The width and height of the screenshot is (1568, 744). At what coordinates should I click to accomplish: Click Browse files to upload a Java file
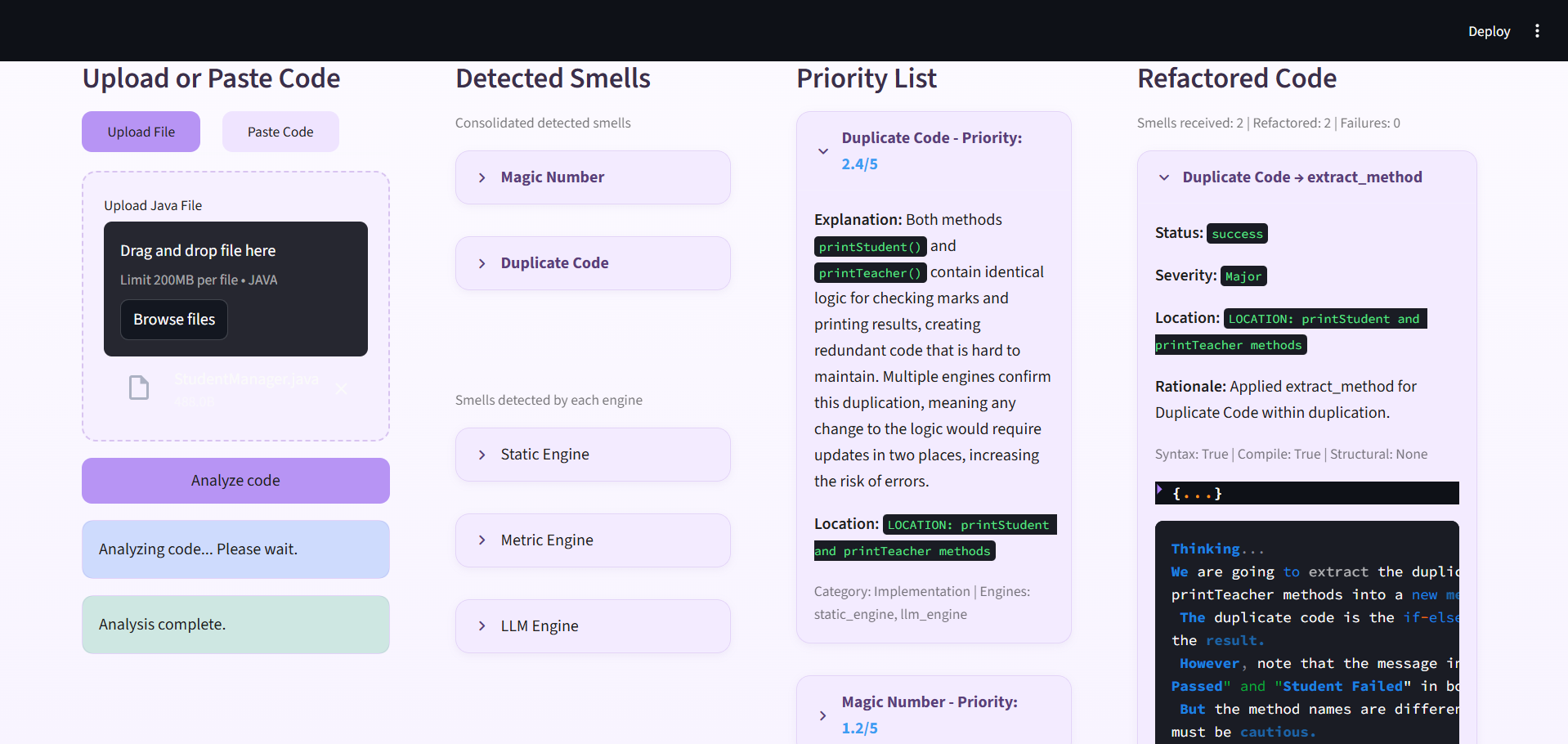click(173, 319)
